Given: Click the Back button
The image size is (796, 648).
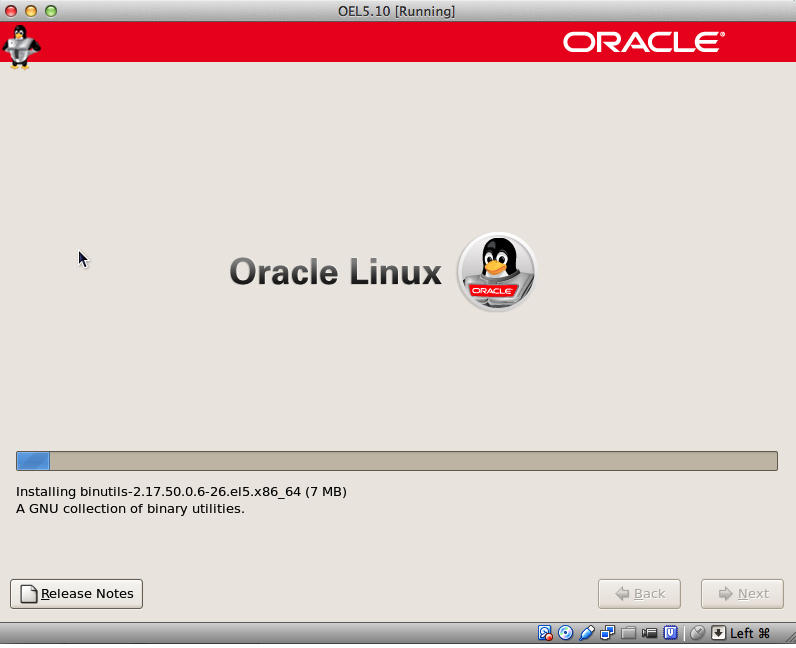Looking at the screenshot, I should (639, 594).
